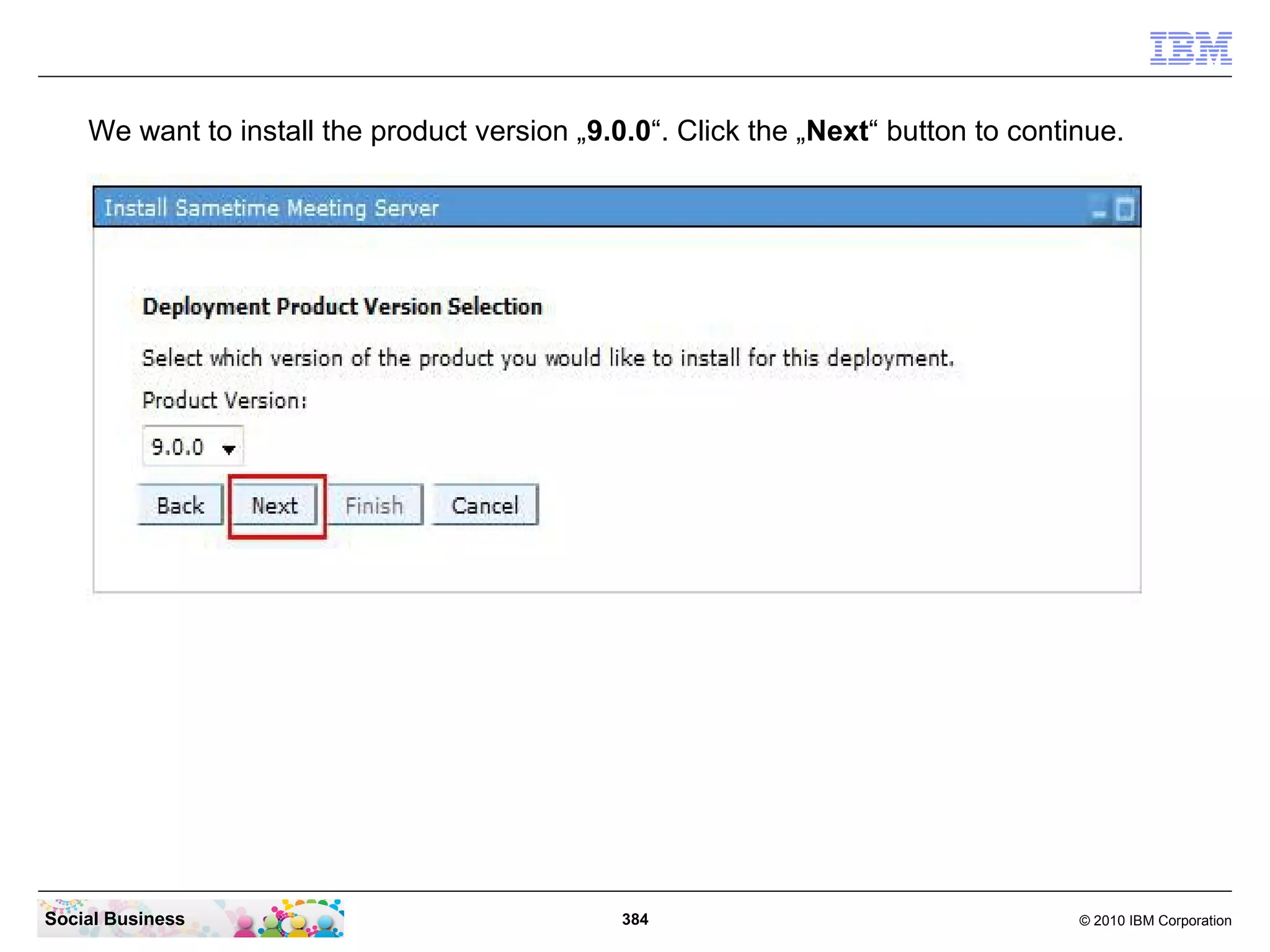Go back with the Back button

tap(180, 505)
